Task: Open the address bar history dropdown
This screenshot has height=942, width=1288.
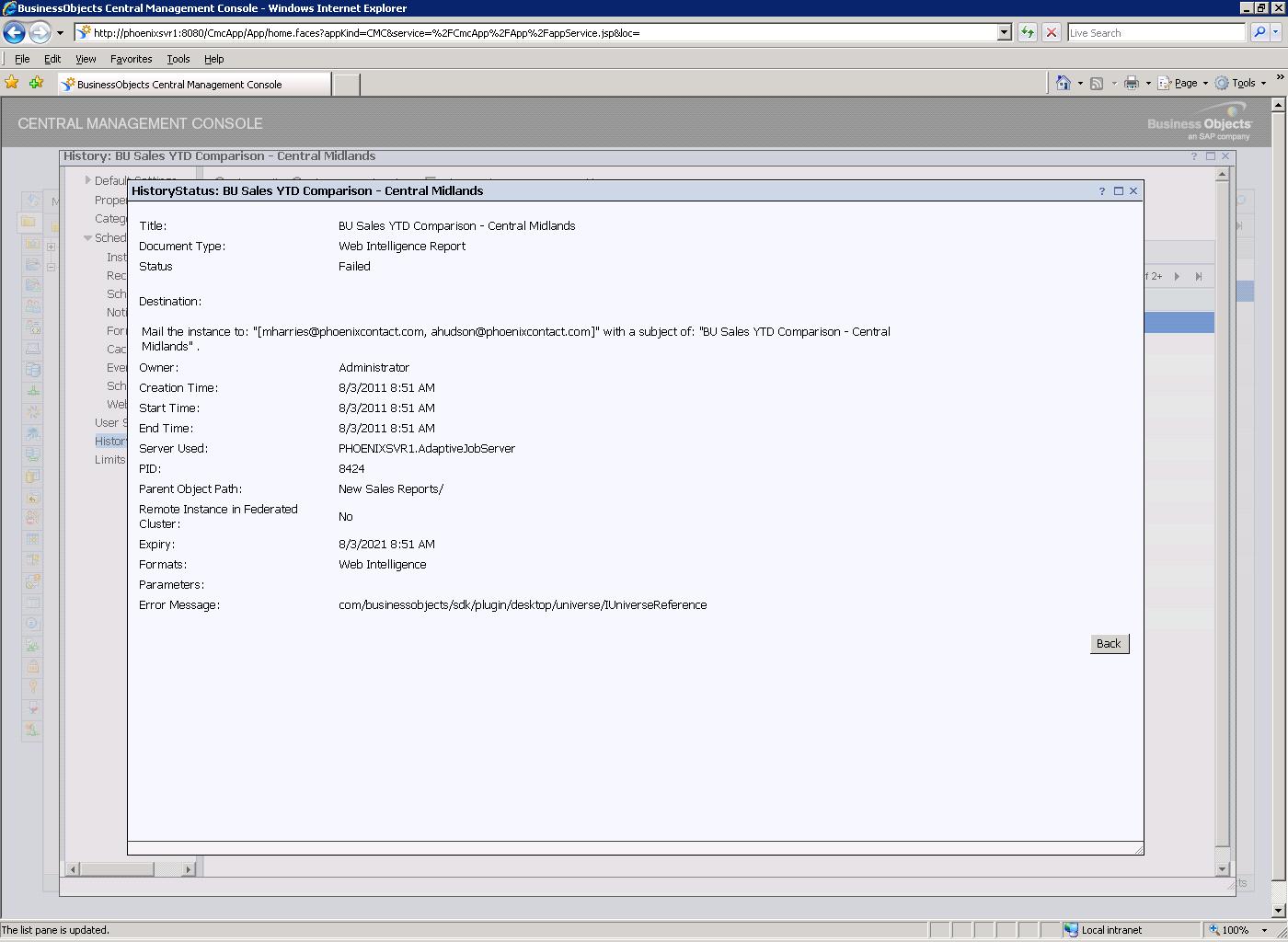Action: tap(1003, 31)
